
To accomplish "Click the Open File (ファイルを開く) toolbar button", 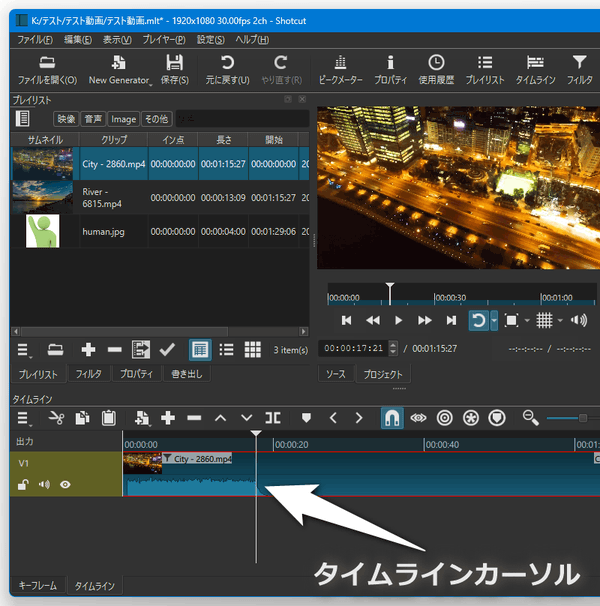I will 47,70.
